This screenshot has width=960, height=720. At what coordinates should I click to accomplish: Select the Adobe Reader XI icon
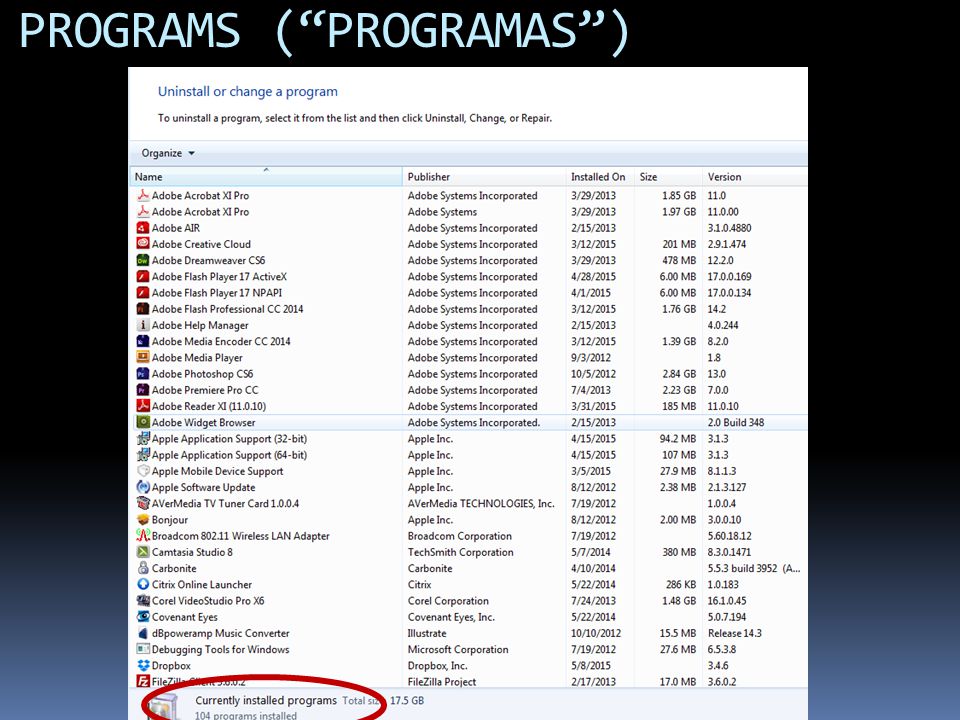coord(143,406)
